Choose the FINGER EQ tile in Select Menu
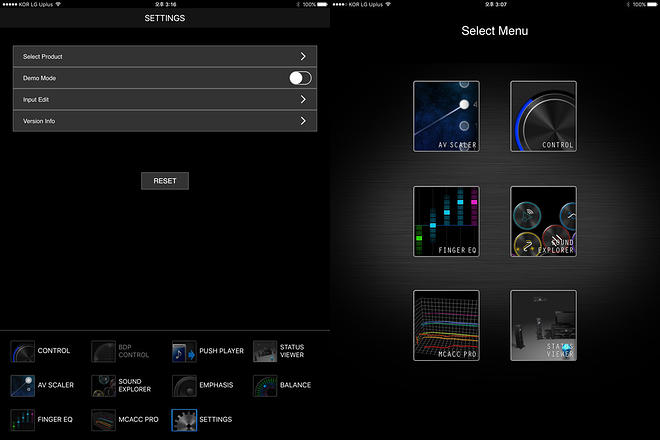The width and height of the screenshot is (660, 440). tap(446, 221)
